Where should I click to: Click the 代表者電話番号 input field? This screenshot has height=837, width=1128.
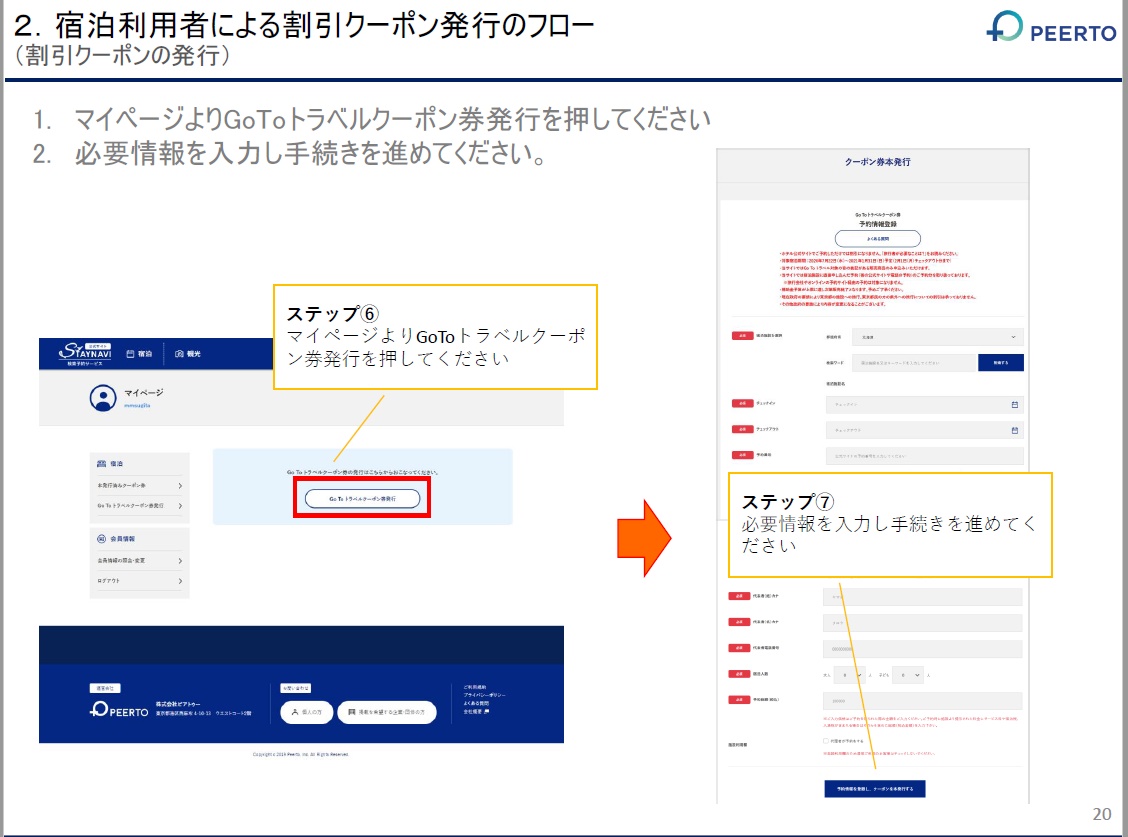(x=922, y=648)
